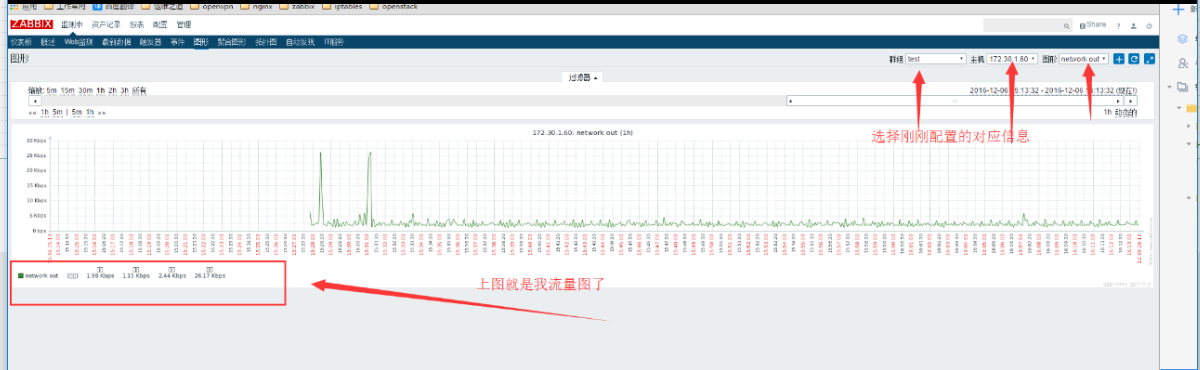Click the plus icon in right sidebar
This screenshot has height=370, width=1200.
click(1178, 9)
